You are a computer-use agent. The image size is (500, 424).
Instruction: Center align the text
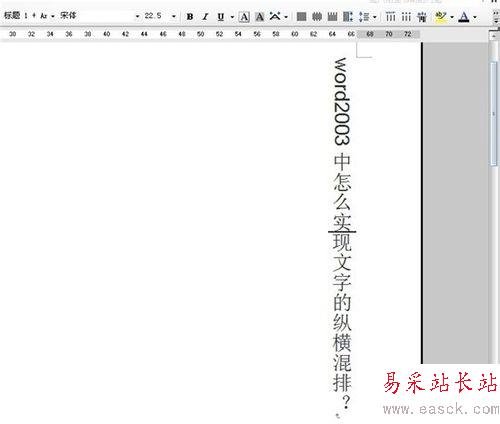317,16
